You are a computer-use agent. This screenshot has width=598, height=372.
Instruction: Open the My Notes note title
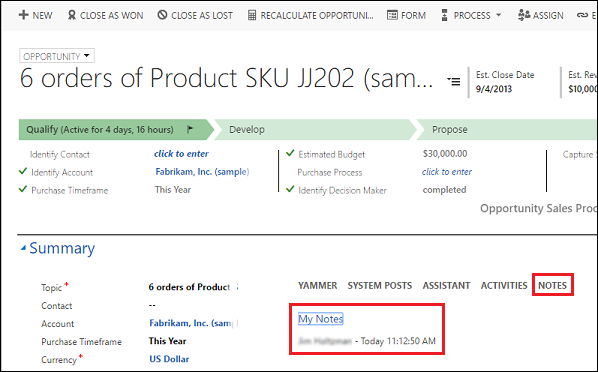320,319
